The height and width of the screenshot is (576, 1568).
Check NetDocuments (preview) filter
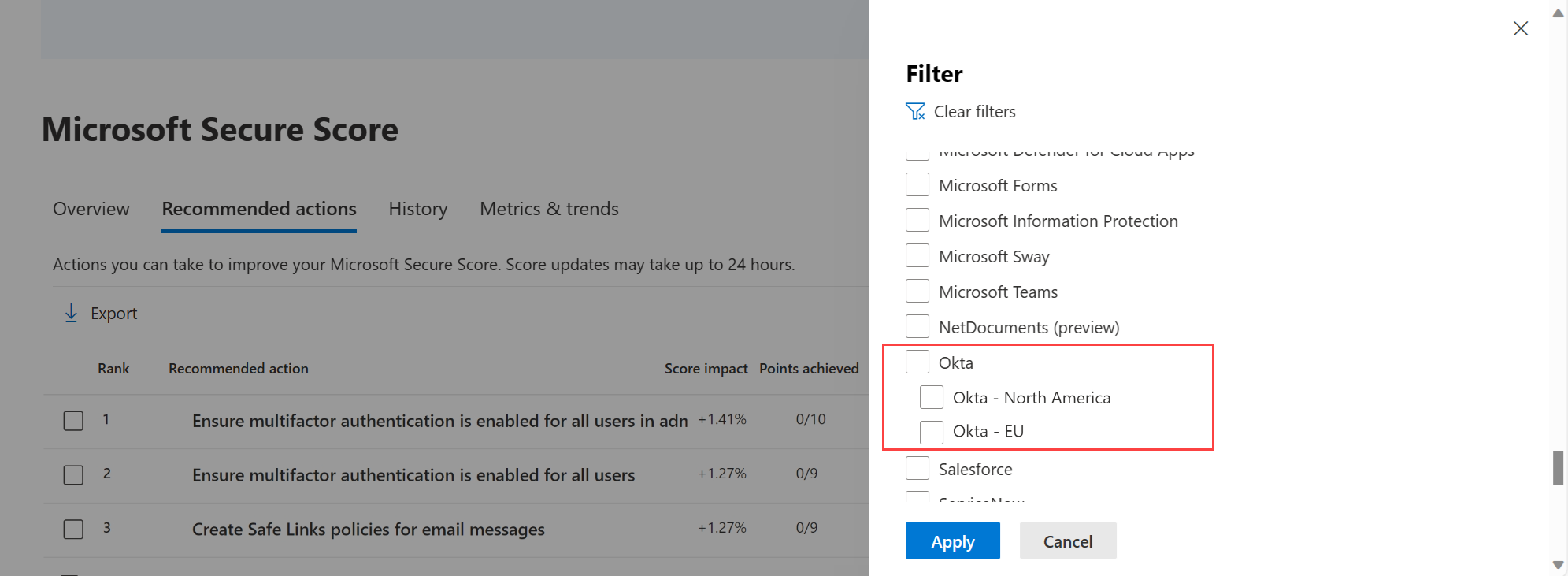[917, 327]
